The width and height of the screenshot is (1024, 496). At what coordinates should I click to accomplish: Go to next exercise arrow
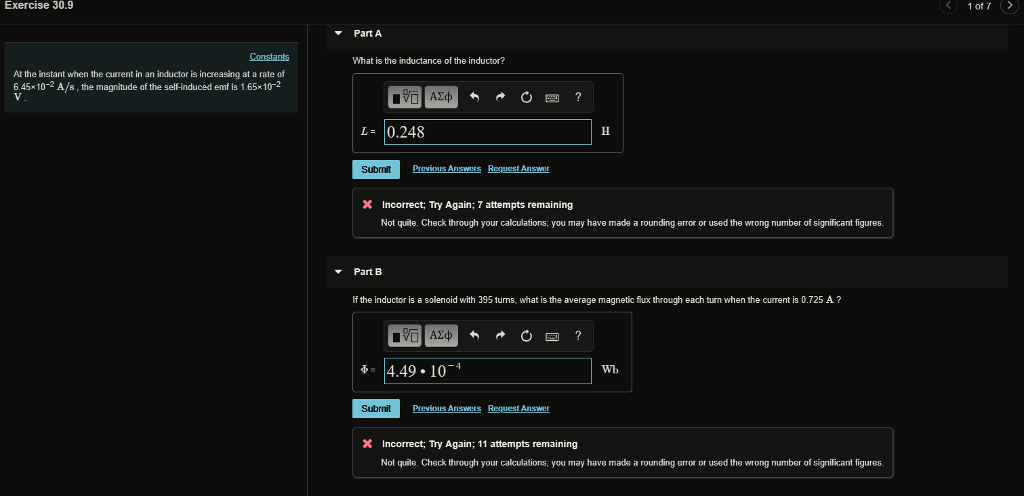pos(1010,6)
